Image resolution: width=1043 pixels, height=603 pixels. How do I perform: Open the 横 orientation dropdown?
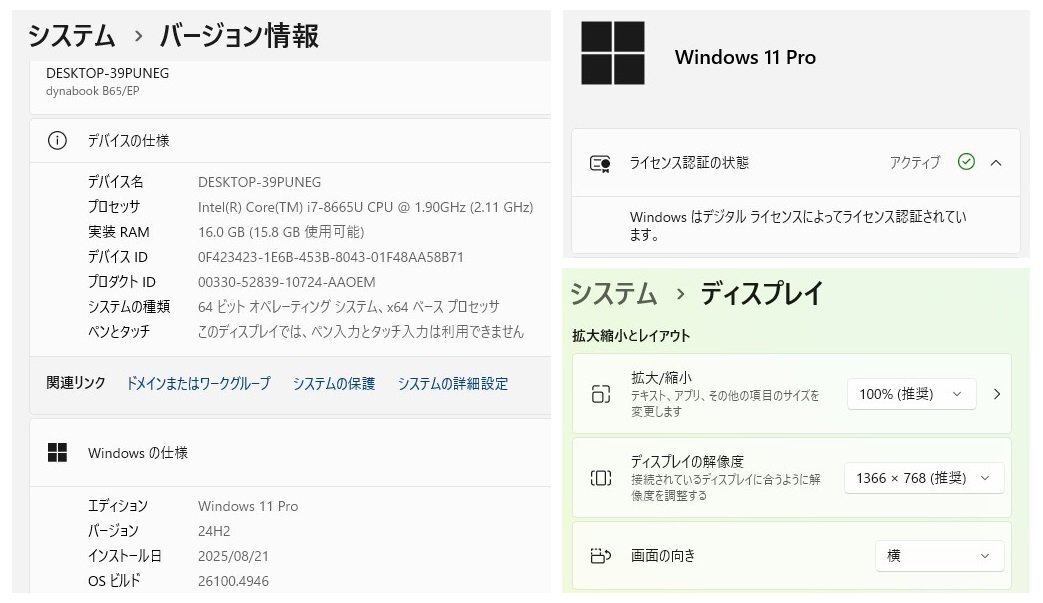pyautogui.click(x=939, y=555)
